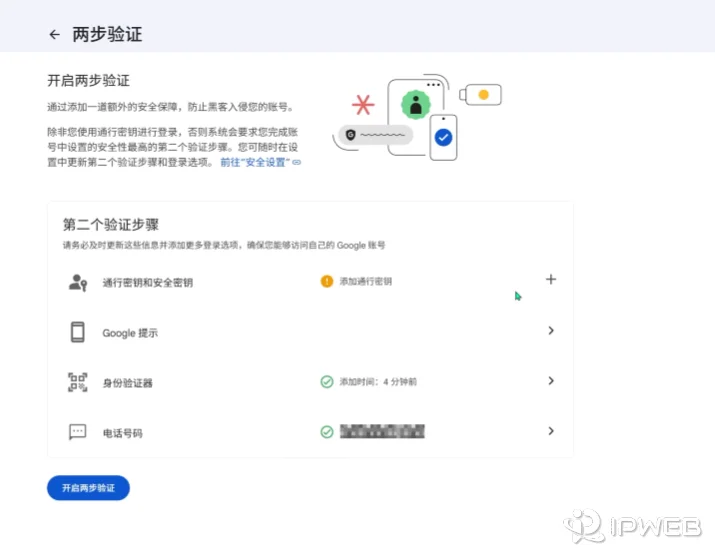715x556 pixels.
Task: Click the link icon after 安全设置
Action: click(x=297, y=162)
